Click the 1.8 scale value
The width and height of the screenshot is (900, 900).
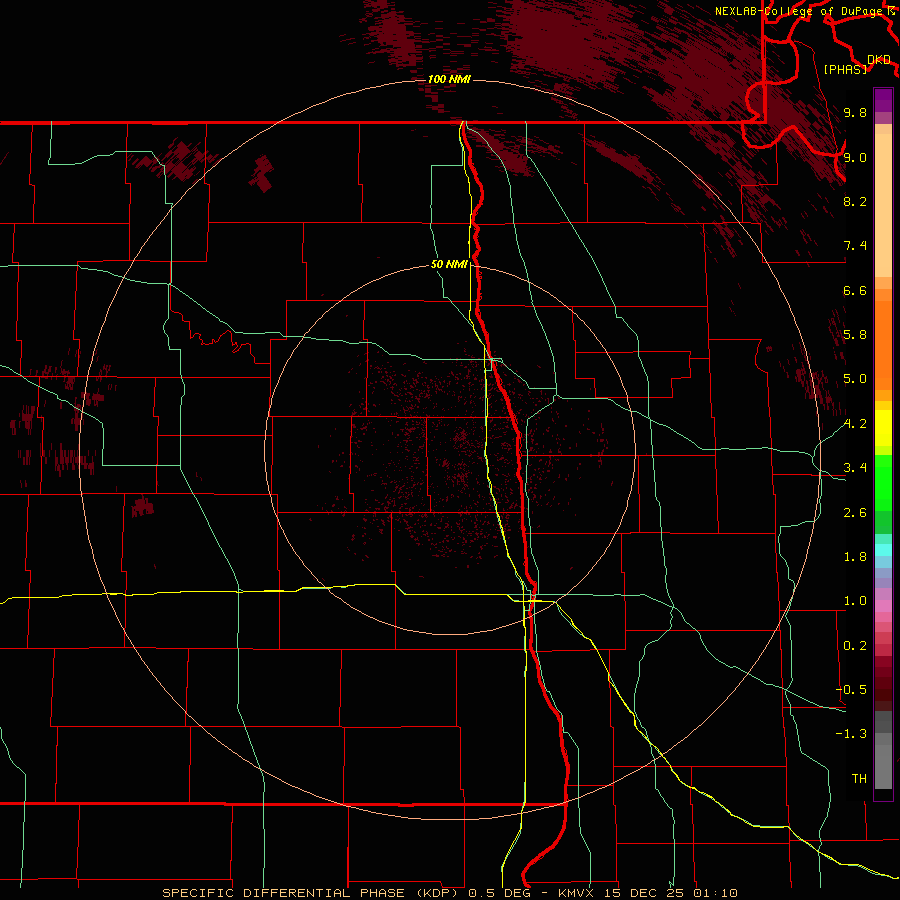click(x=855, y=557)
